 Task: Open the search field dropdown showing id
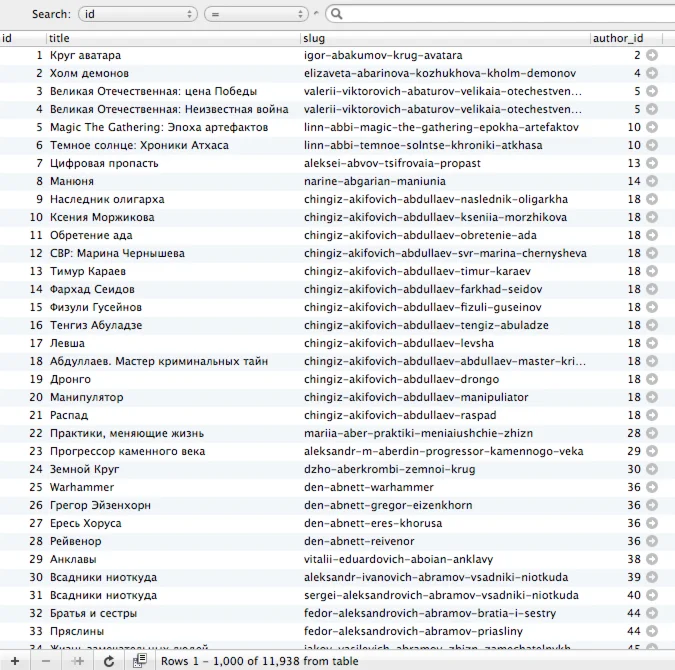pyautogui.click(x=137, y=14)
